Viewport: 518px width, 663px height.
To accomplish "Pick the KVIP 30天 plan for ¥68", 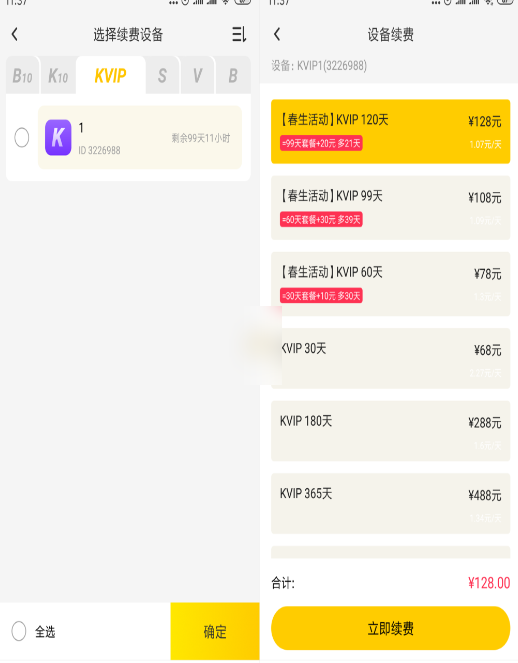I will point(390,358).
